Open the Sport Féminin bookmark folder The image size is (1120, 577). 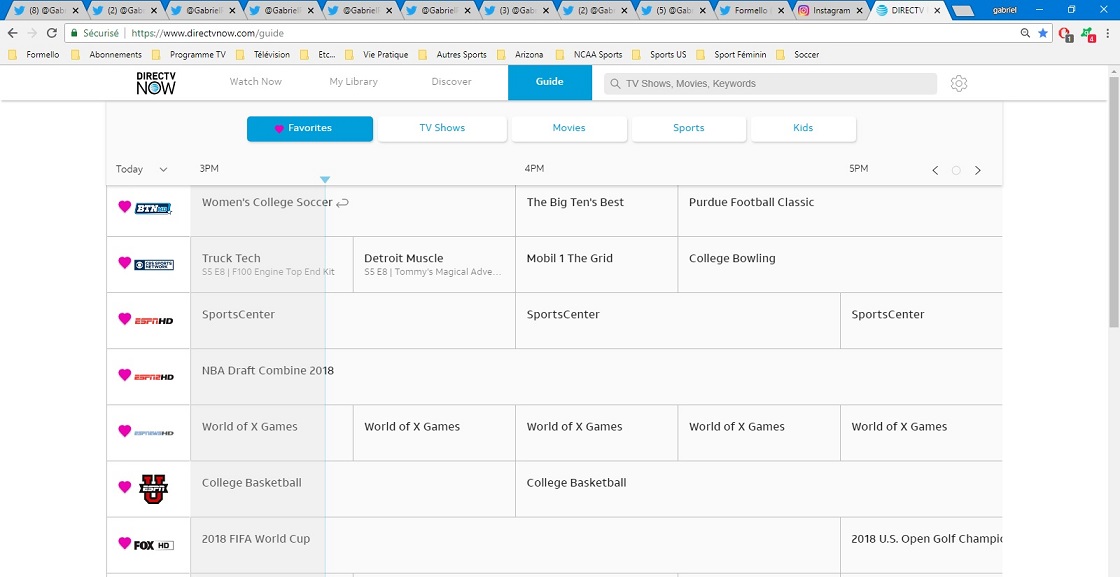(x=732, y=54)
